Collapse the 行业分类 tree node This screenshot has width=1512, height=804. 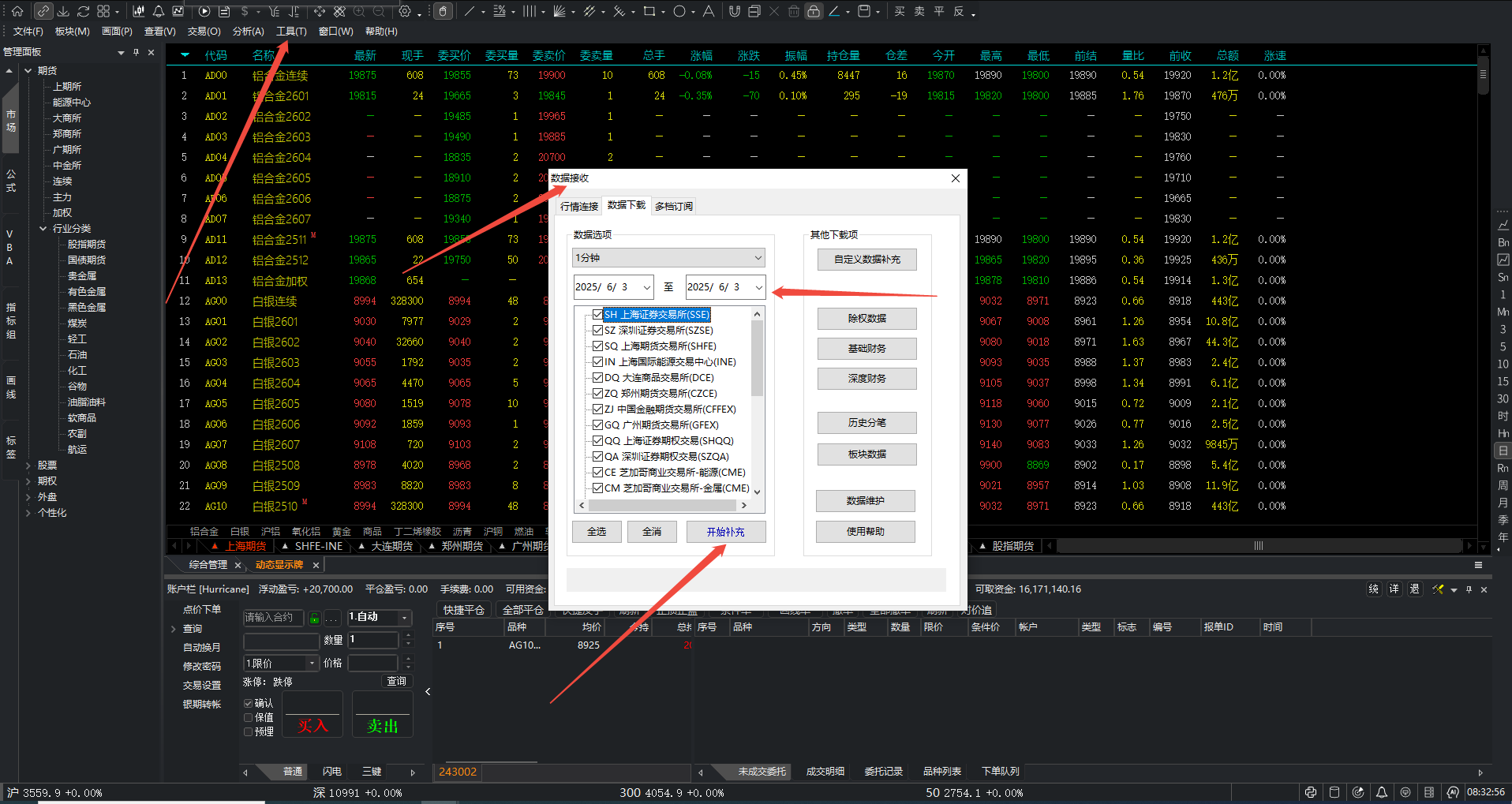[x=43, y=229]
